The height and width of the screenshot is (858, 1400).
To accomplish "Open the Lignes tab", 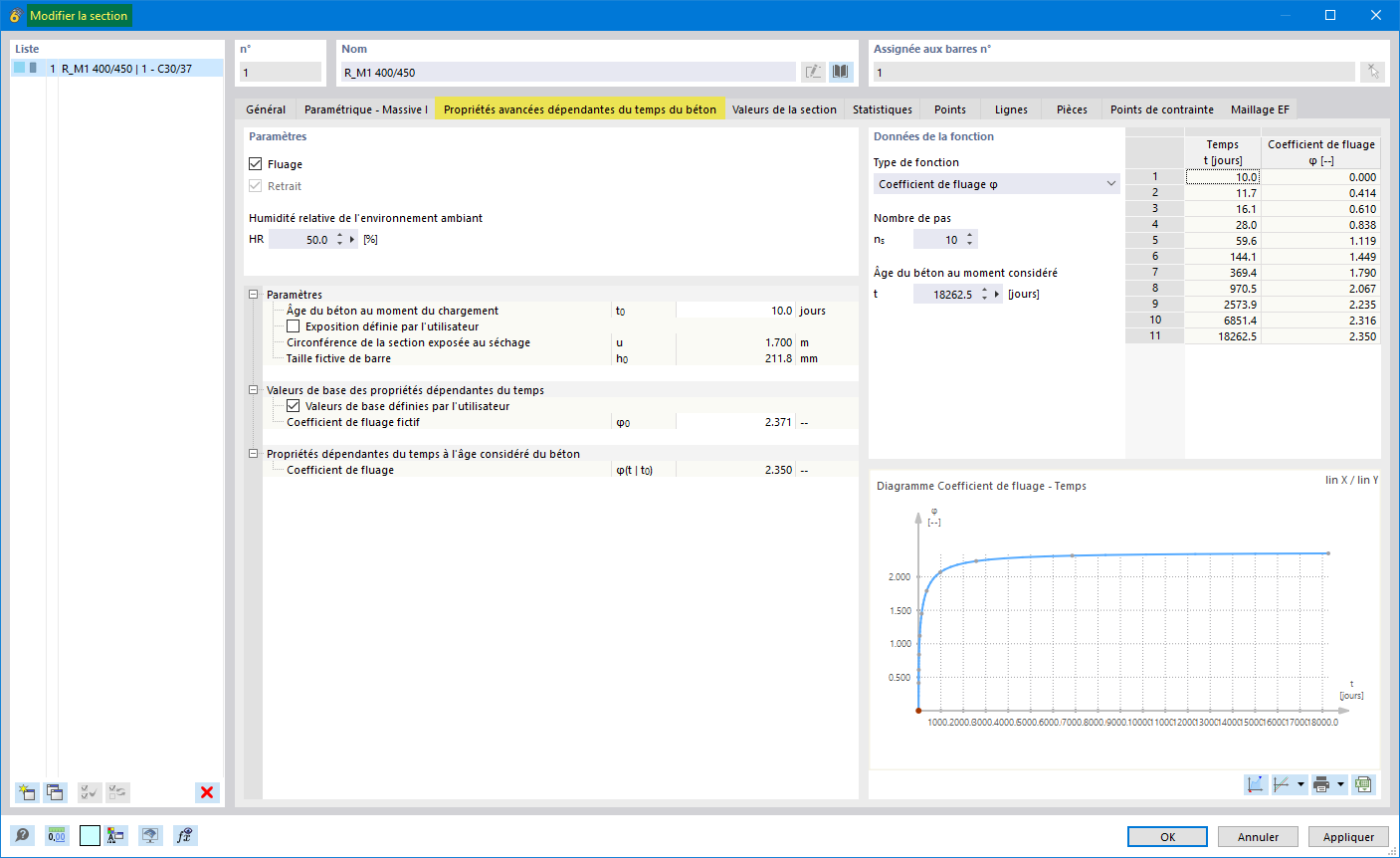I will (1011, 109).
